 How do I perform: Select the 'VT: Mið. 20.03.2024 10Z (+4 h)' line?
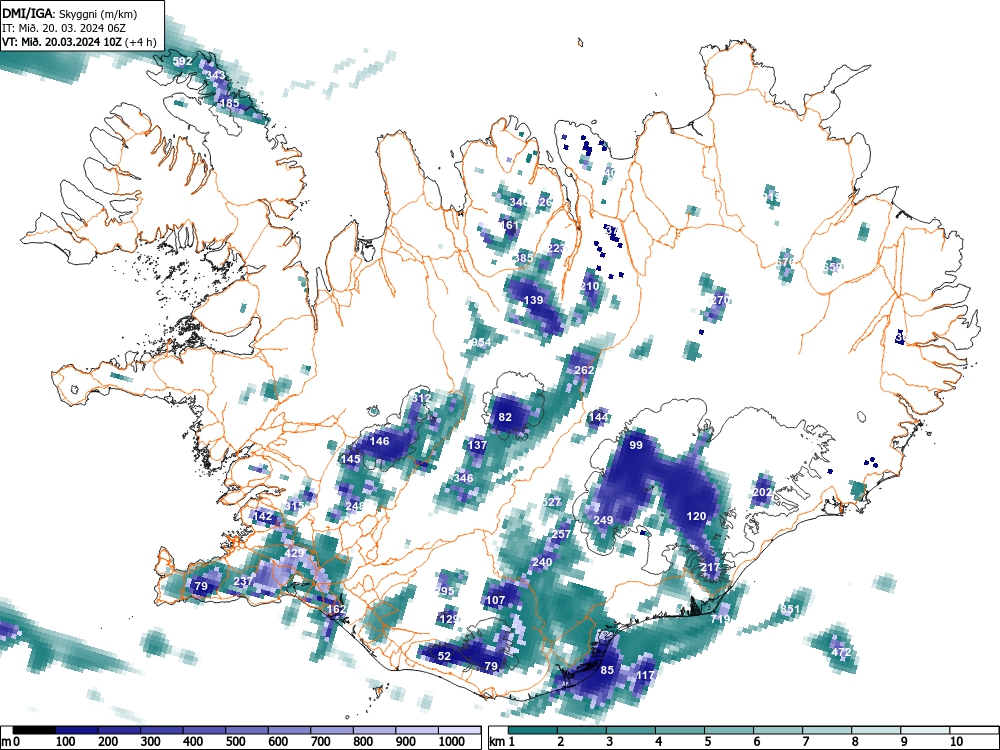point(78,42)
